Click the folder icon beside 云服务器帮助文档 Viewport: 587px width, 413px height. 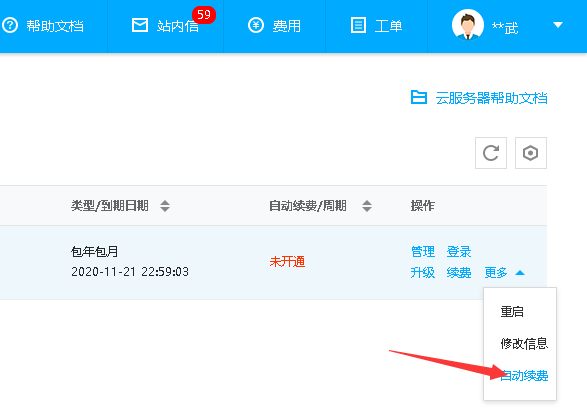click(419, 97)
